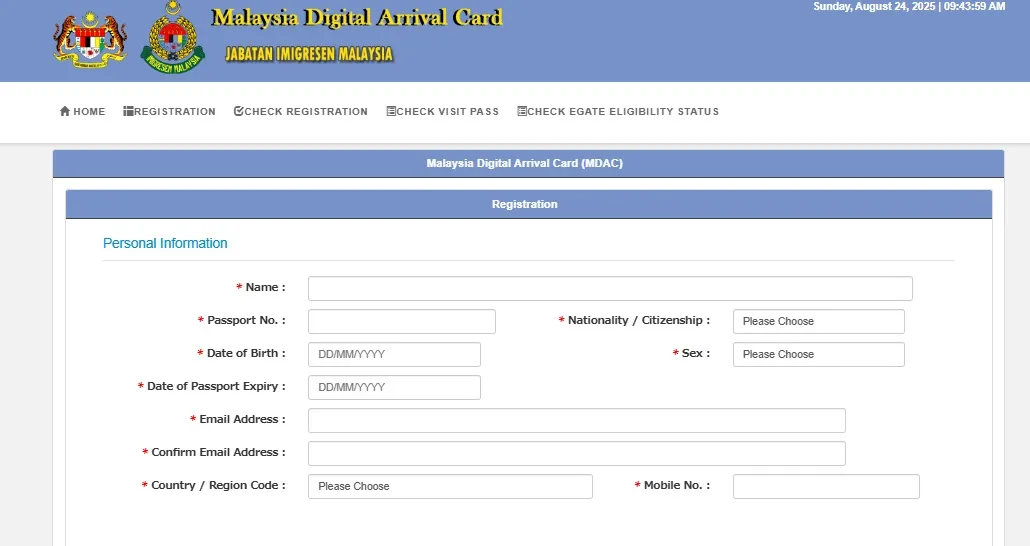
Task: Click the Registration menu grid icon
Action: [128, 111]
